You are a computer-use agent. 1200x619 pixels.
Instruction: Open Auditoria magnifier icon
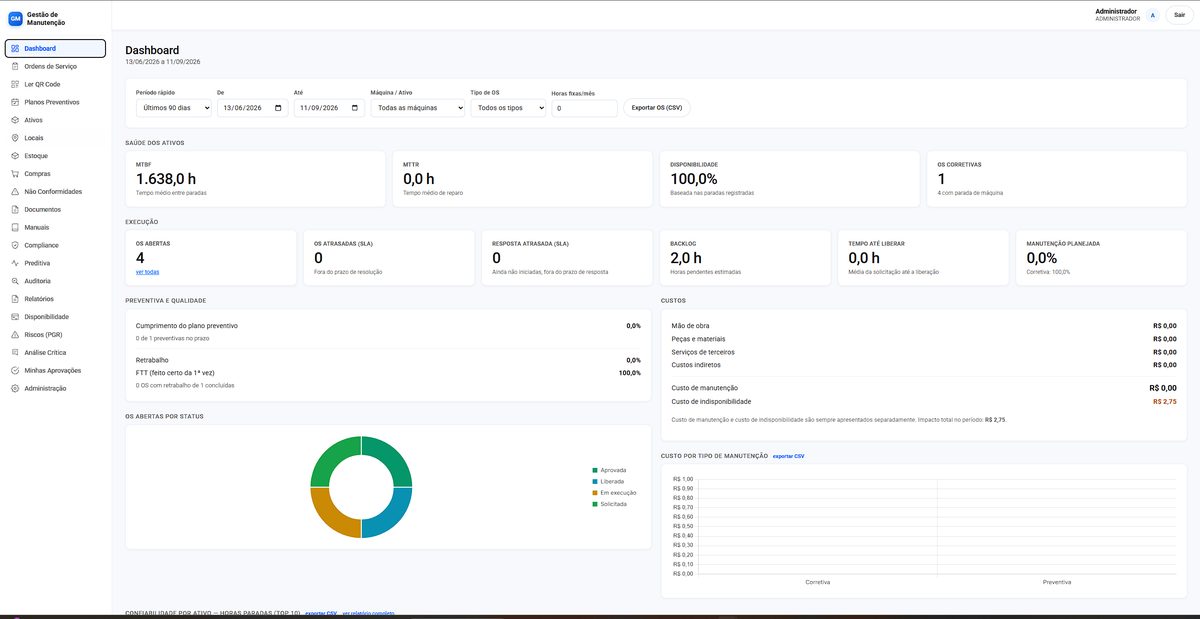pyautogui.click(x=15, y=281)
